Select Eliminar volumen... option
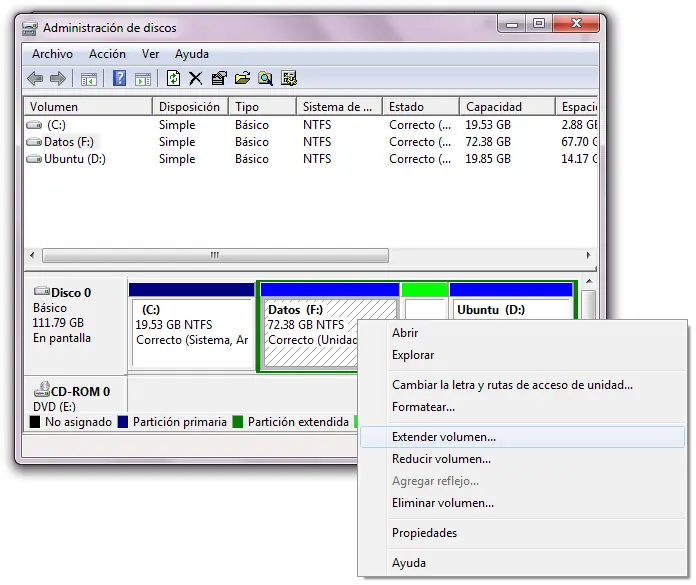696x585 pixels. click(x=522, y=503)
